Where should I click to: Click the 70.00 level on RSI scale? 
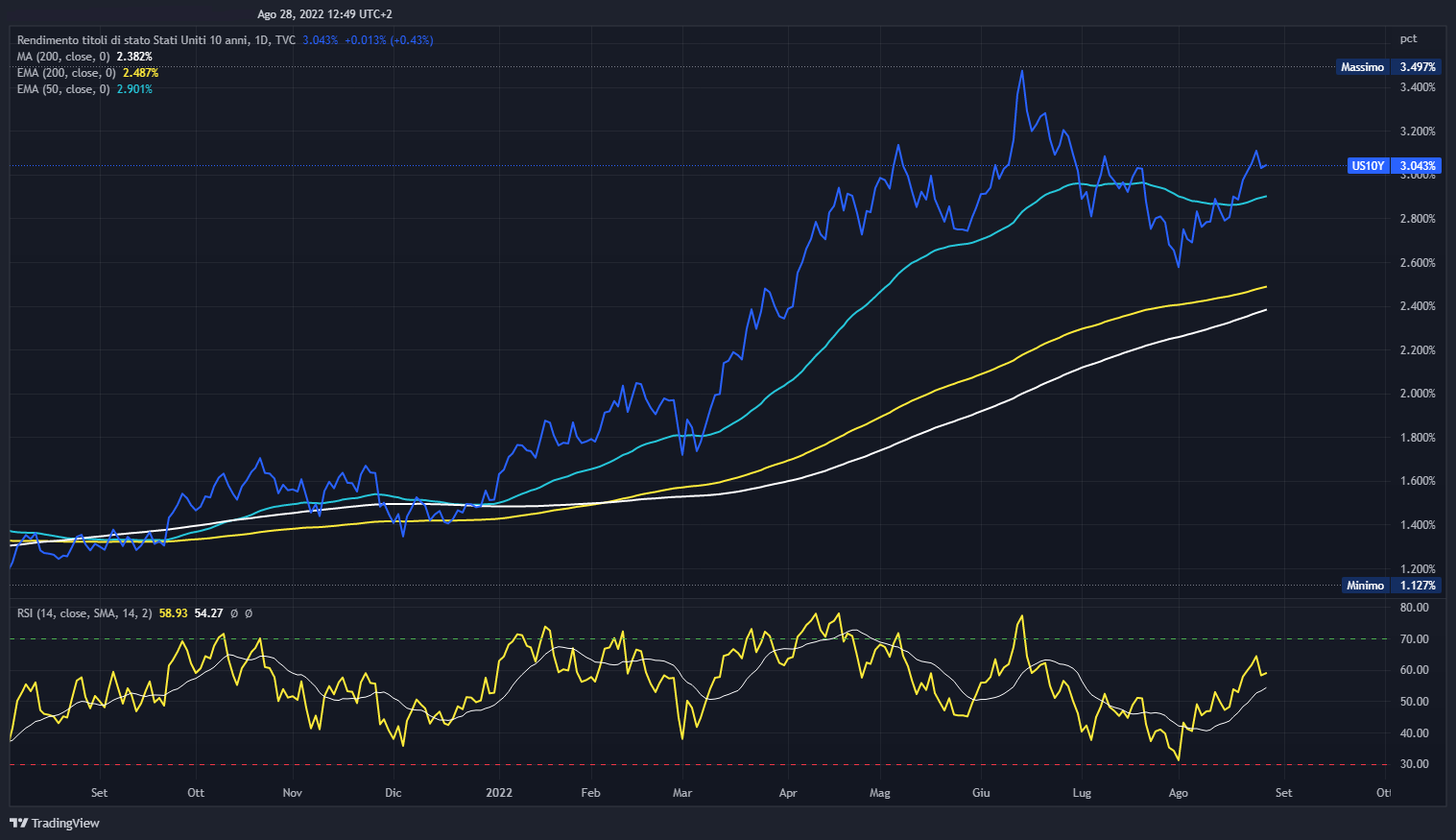1414,639
